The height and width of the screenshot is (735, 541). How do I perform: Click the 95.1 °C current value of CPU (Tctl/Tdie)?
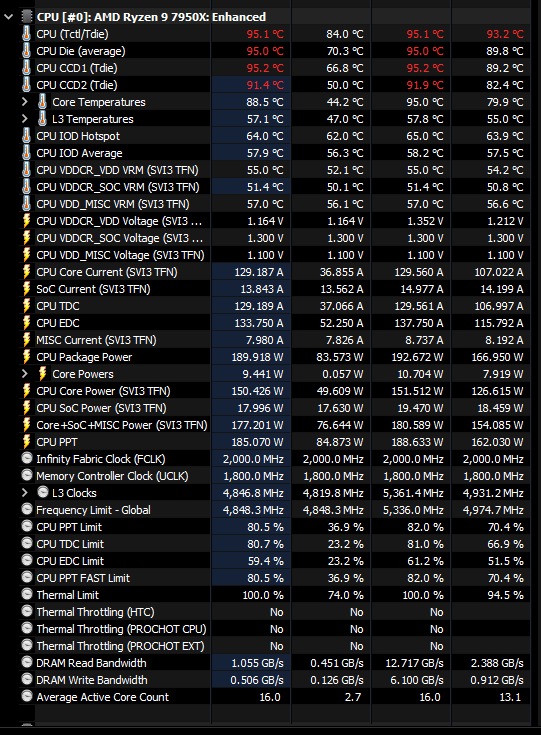pyautogui.click(x=265, y=34)
